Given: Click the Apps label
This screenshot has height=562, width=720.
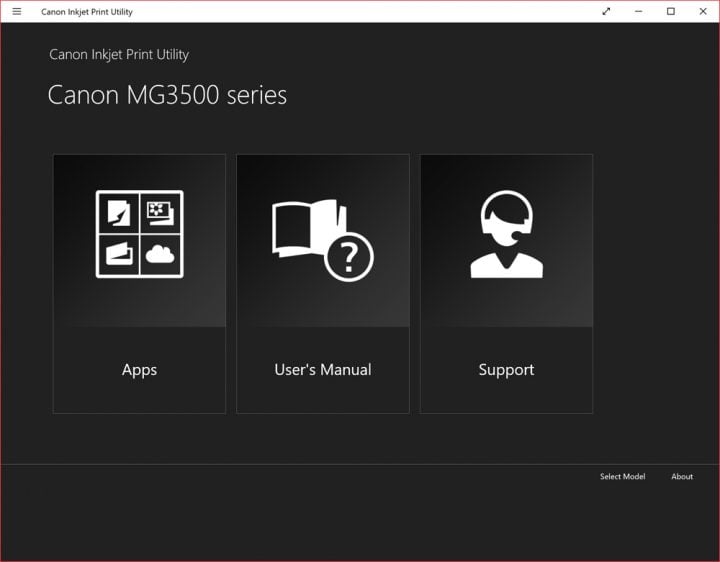Looking at the screenshot, I should coord(140,370).
